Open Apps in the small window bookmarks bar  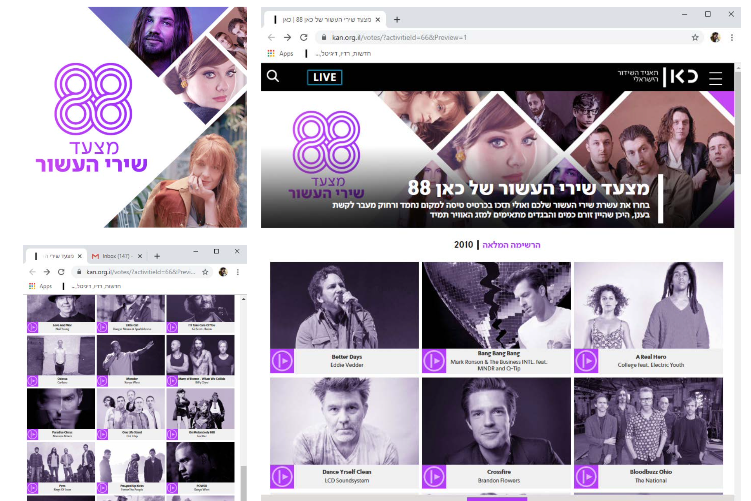(41, 286)
